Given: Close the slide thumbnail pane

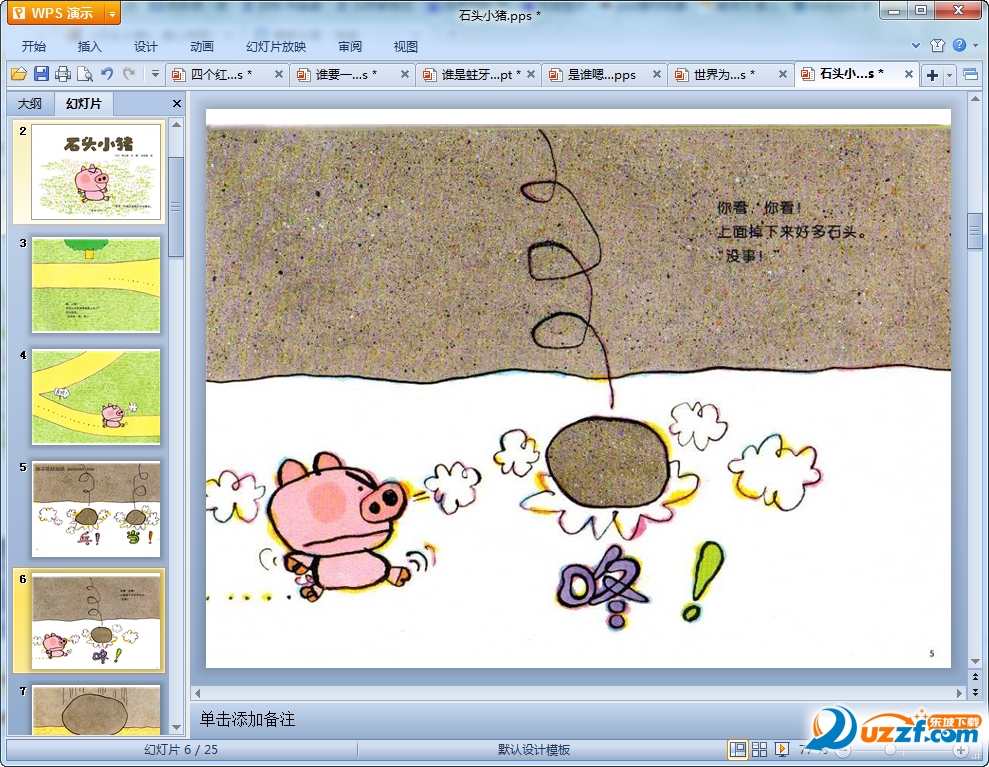Looking at the screenshot, I should [x=177, y=103].
